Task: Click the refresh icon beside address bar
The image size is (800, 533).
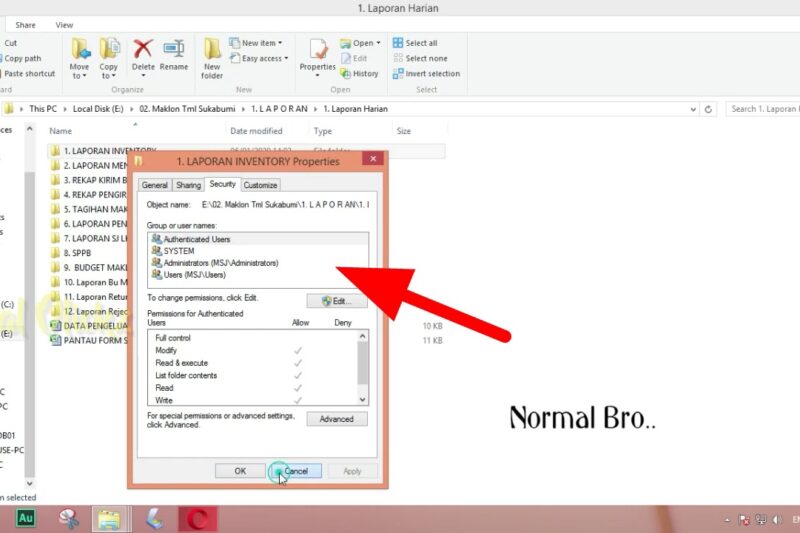Action: pyautogui.click(x=709, y=109)
